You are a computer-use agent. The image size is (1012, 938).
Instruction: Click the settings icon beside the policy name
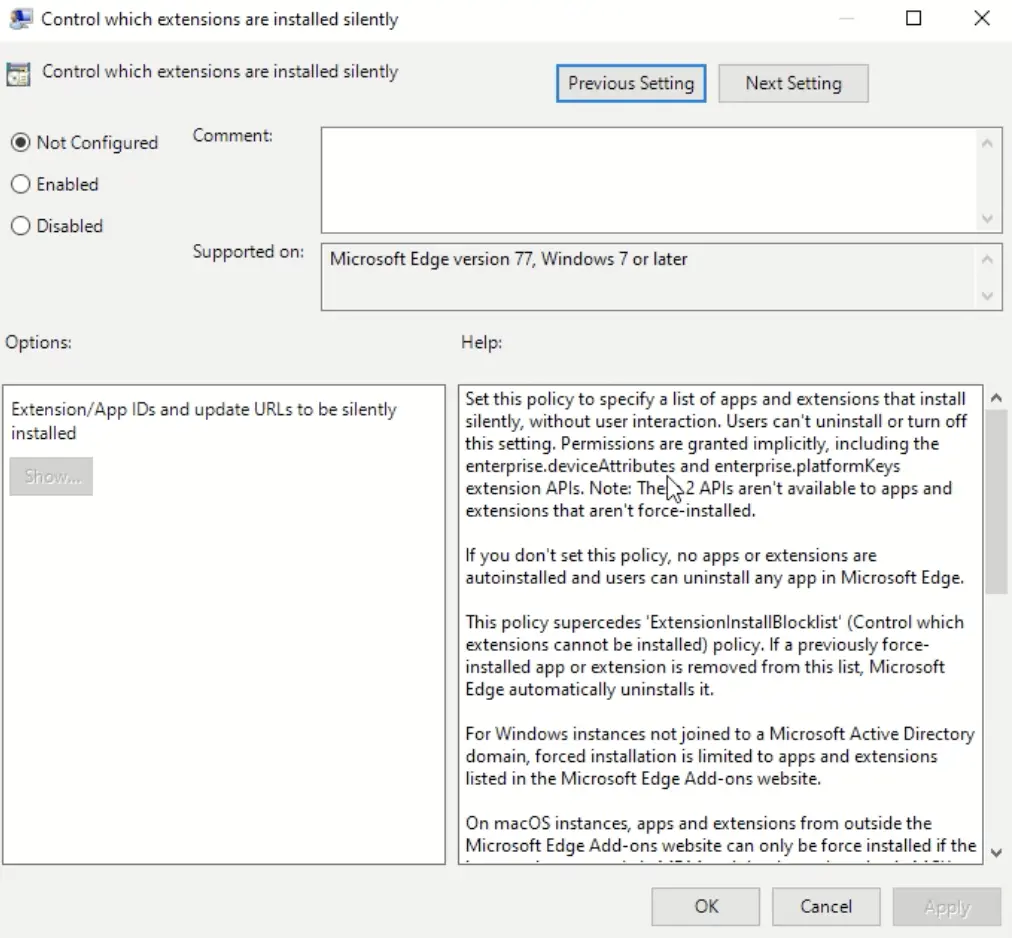tap(20, 72)
